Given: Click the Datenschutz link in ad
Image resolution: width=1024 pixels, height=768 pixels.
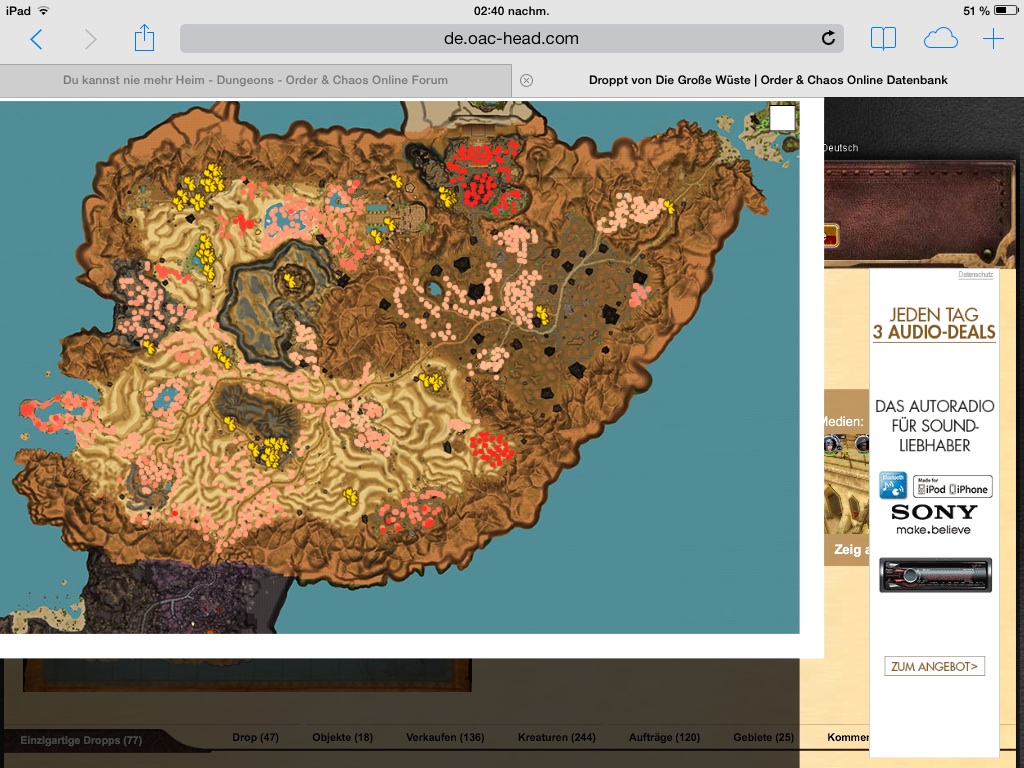Looking at the screenshot, I should tap(976, 274).
